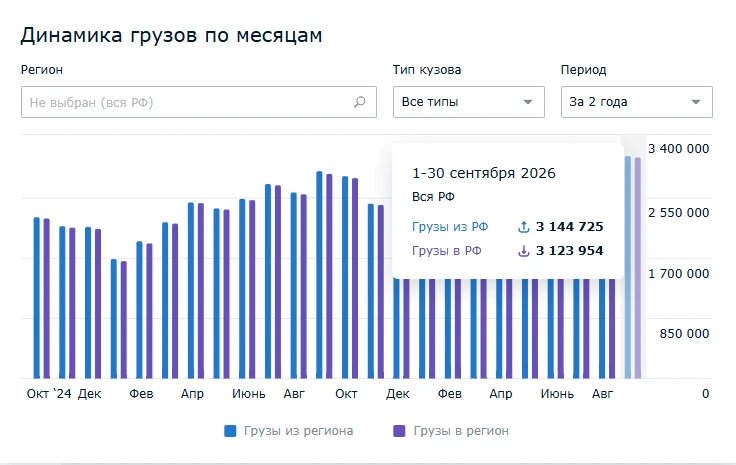Click the blue bar above 'Окт `24'

[37, 298]
